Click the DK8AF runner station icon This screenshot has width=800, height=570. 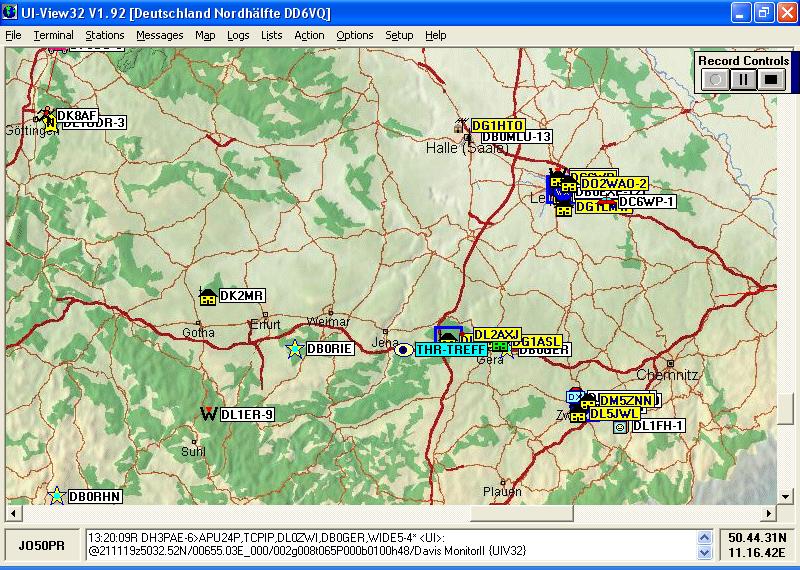pyautogui.click(x=46, y=115)
